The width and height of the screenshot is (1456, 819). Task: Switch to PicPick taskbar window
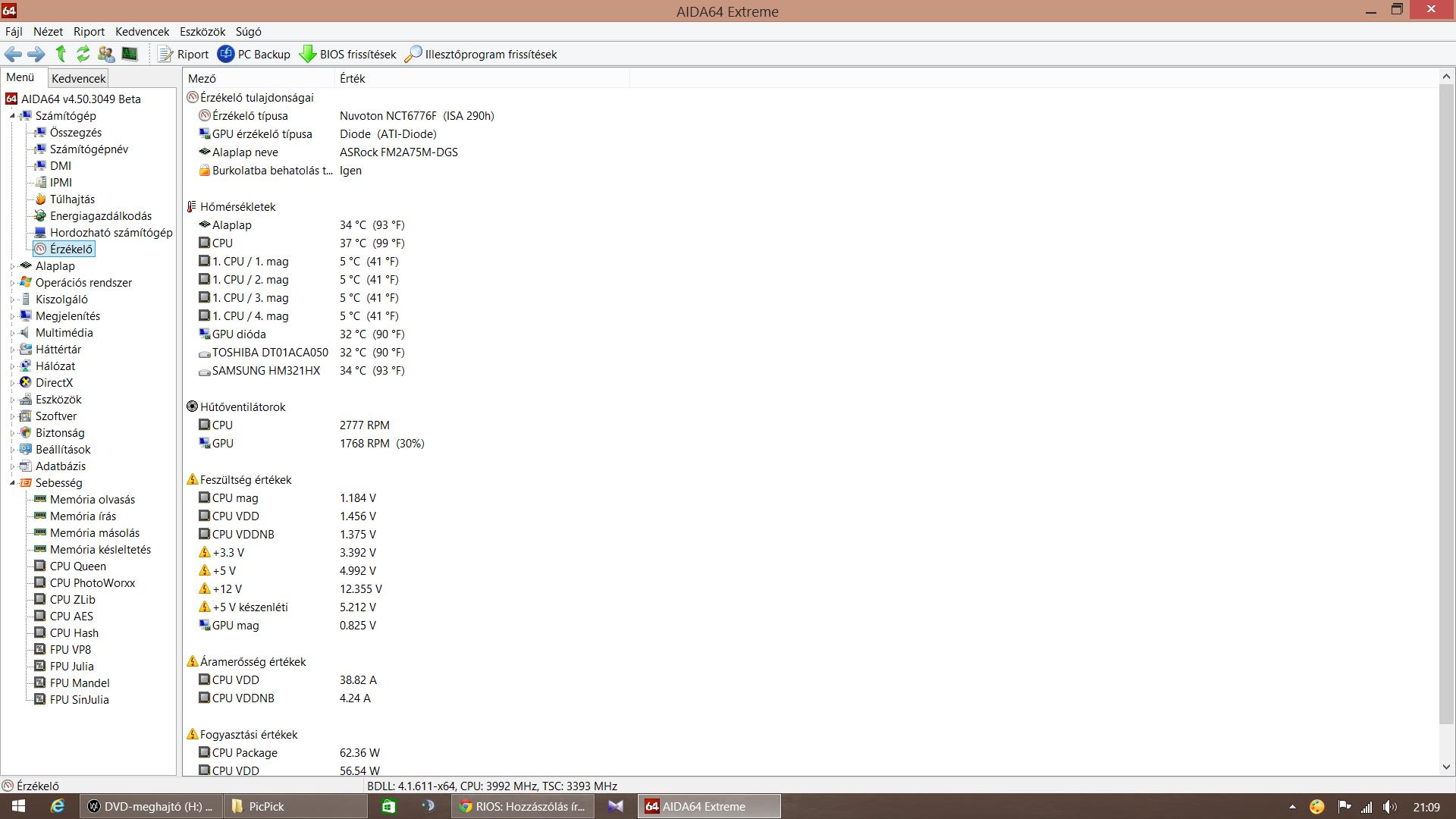[x=297, y=806]
